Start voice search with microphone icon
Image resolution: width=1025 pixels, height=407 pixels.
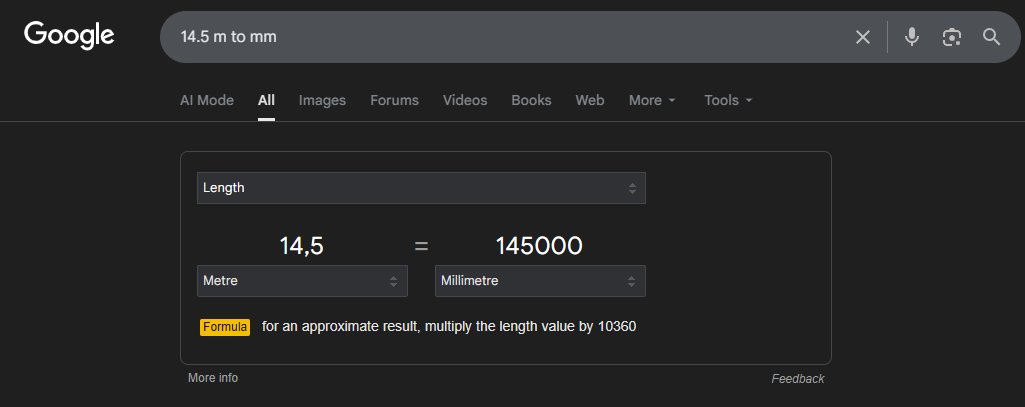pyautogui.click(x=911, y=37)
